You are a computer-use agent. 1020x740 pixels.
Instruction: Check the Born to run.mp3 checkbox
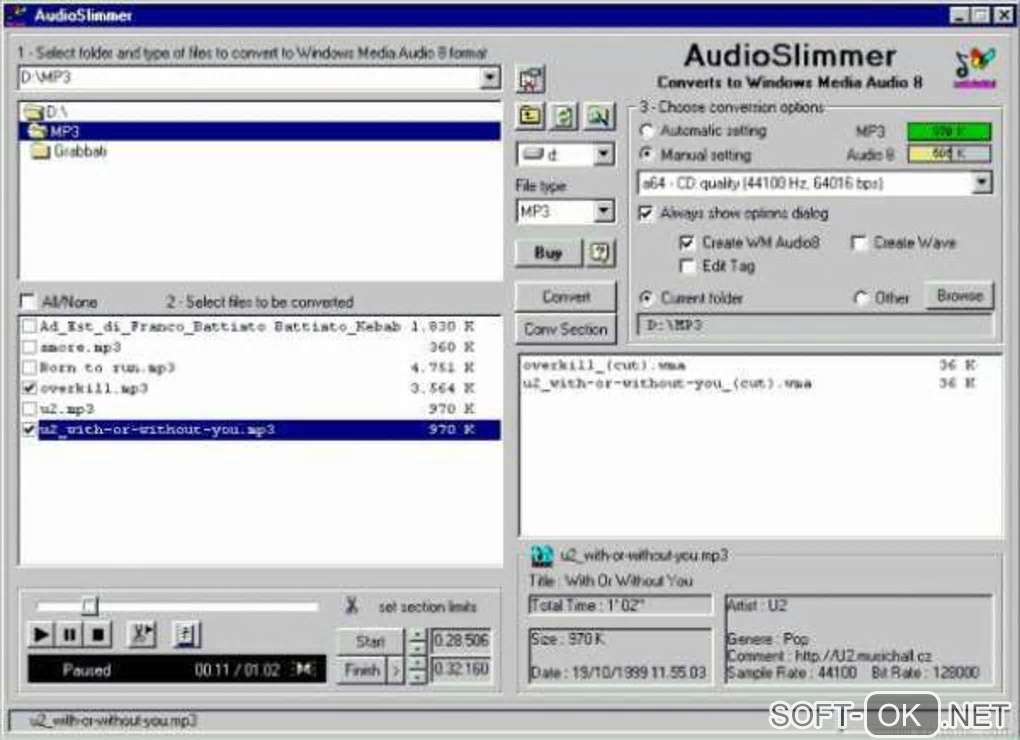click(x=29, y=368)
